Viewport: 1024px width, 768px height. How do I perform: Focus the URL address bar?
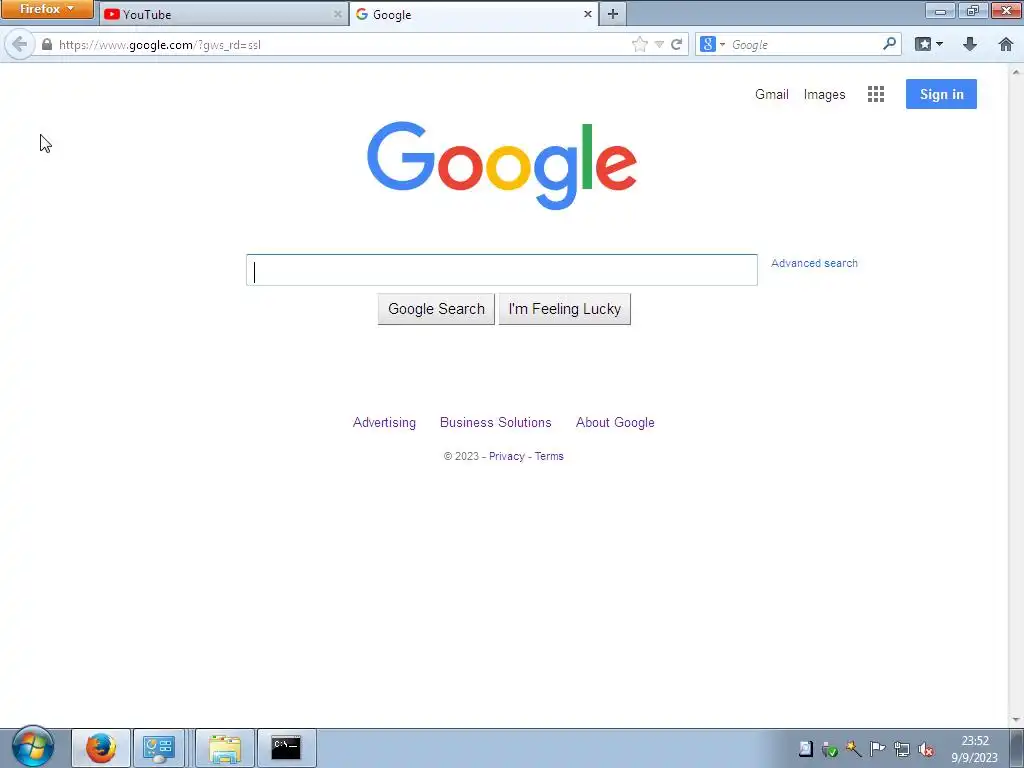[340, 44]
